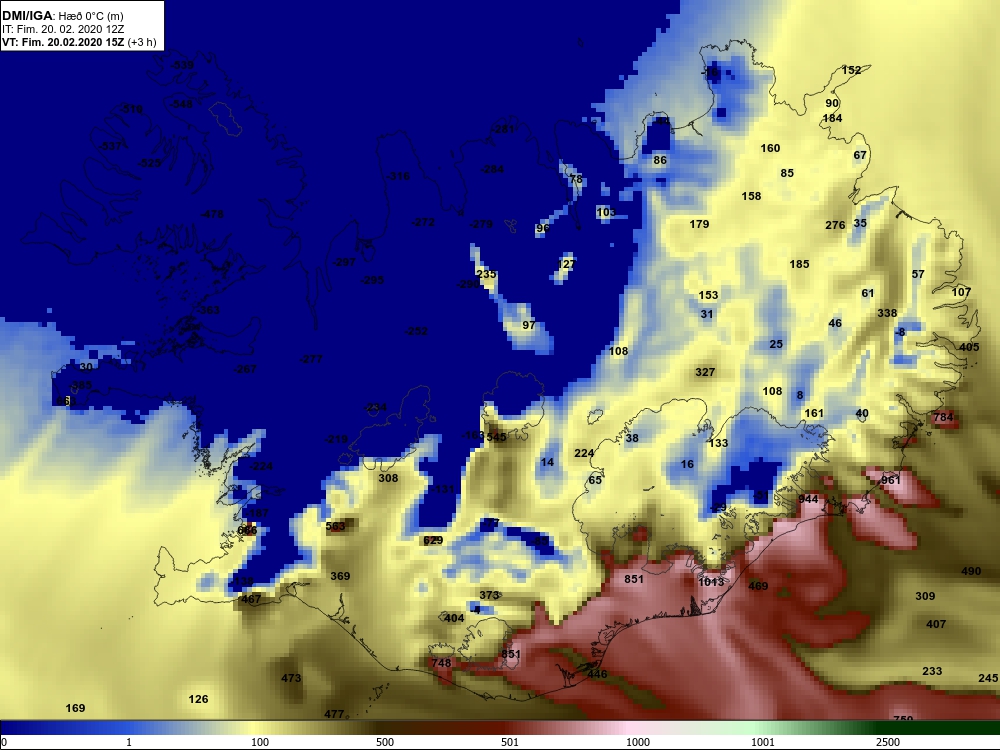Click the map value '276'

click(835, 225)
